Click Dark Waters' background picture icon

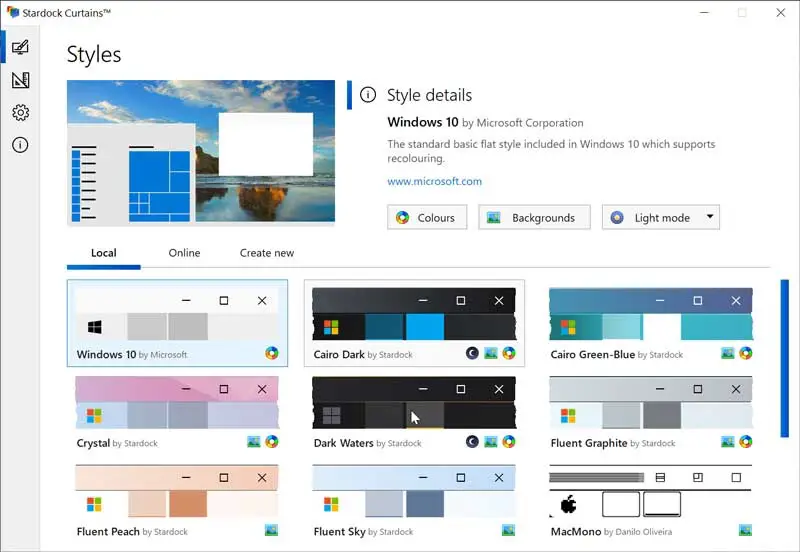[x=490, y=442]
